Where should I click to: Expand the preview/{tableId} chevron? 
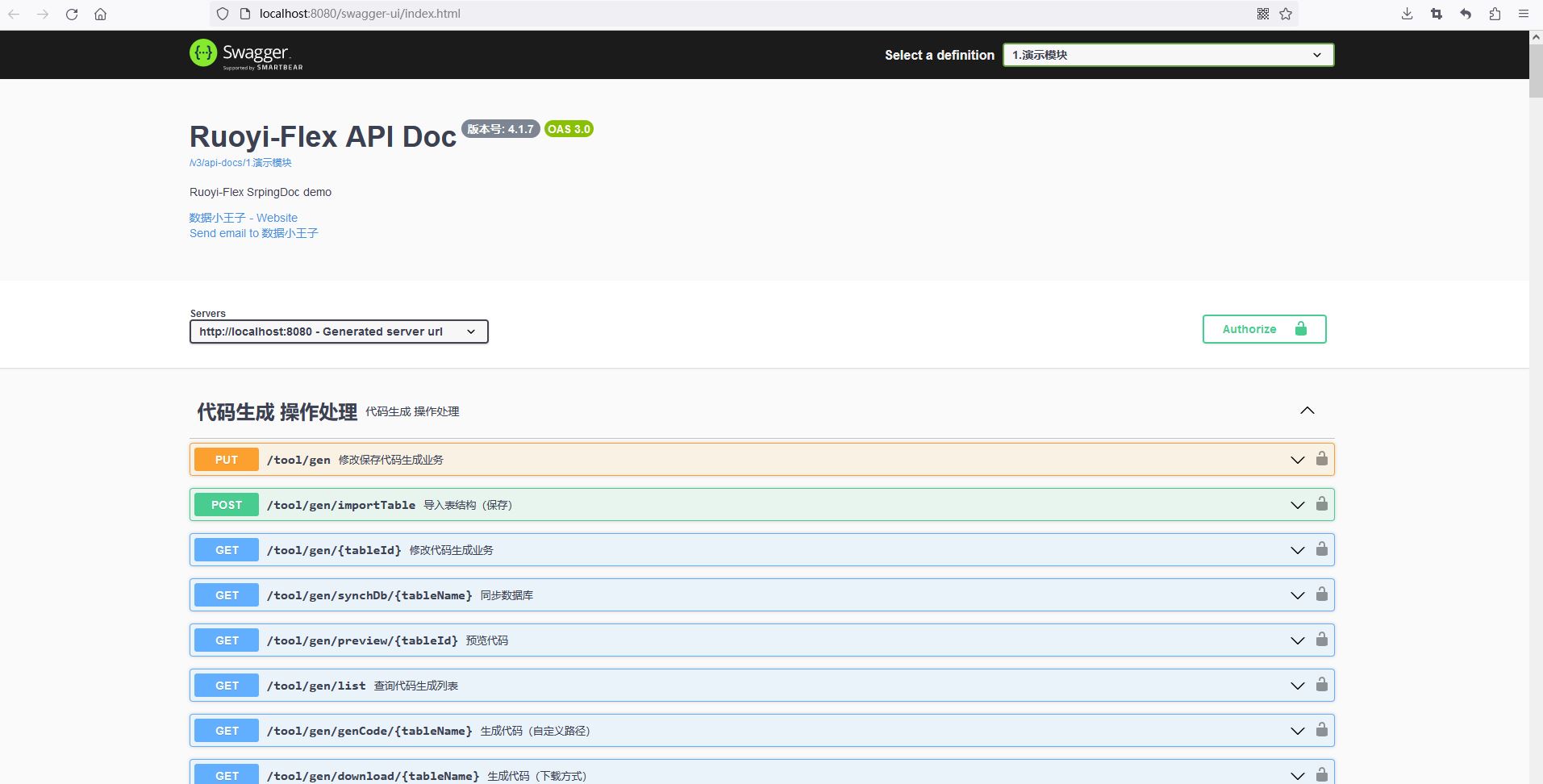[x=1298, y=640]
